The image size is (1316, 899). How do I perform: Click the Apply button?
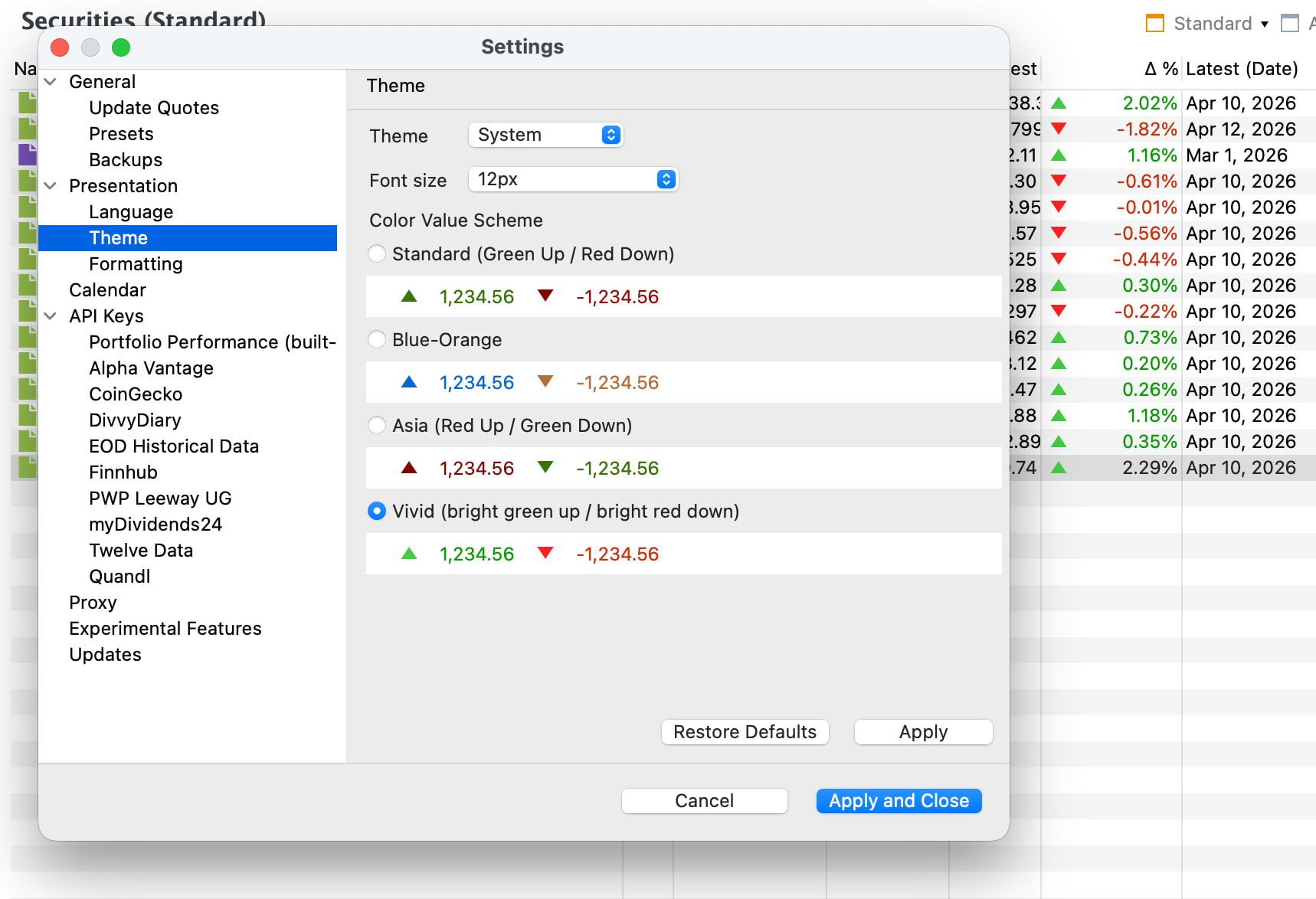pyautogui.click(x=923, y=732)
